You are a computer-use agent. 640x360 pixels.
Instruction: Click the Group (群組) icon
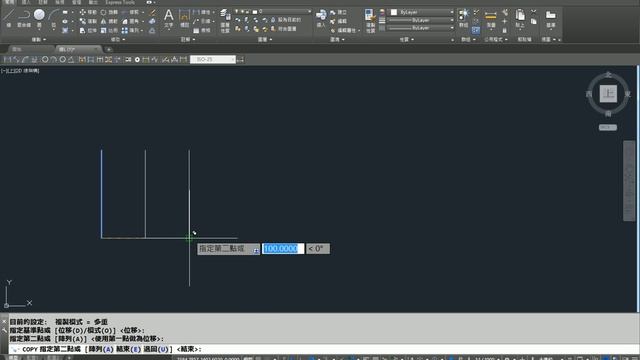point(463,18)
